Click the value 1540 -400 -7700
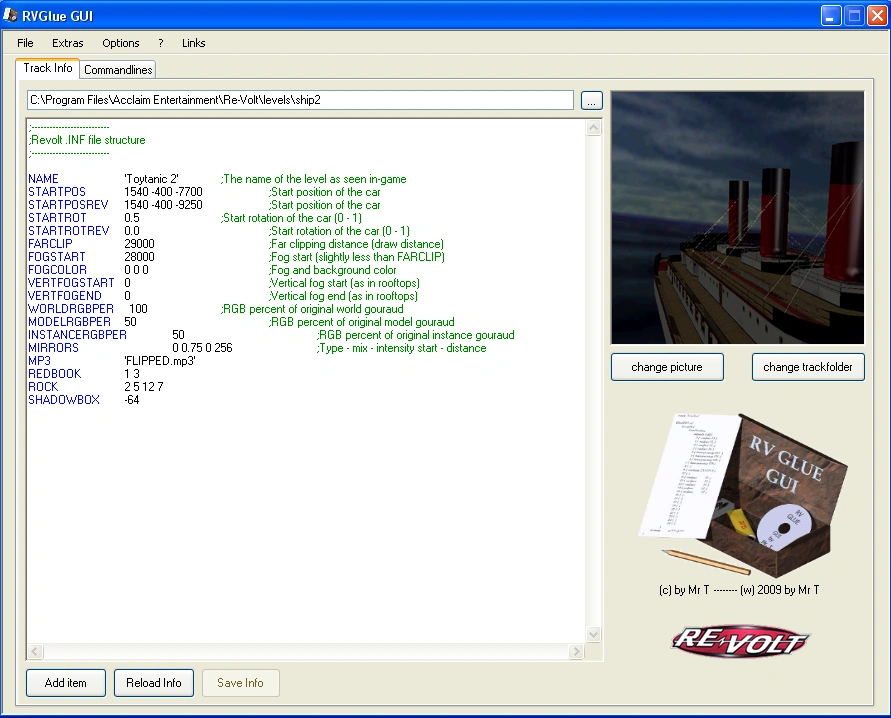This screenshot has width=891, height=718. pos(163,192)
